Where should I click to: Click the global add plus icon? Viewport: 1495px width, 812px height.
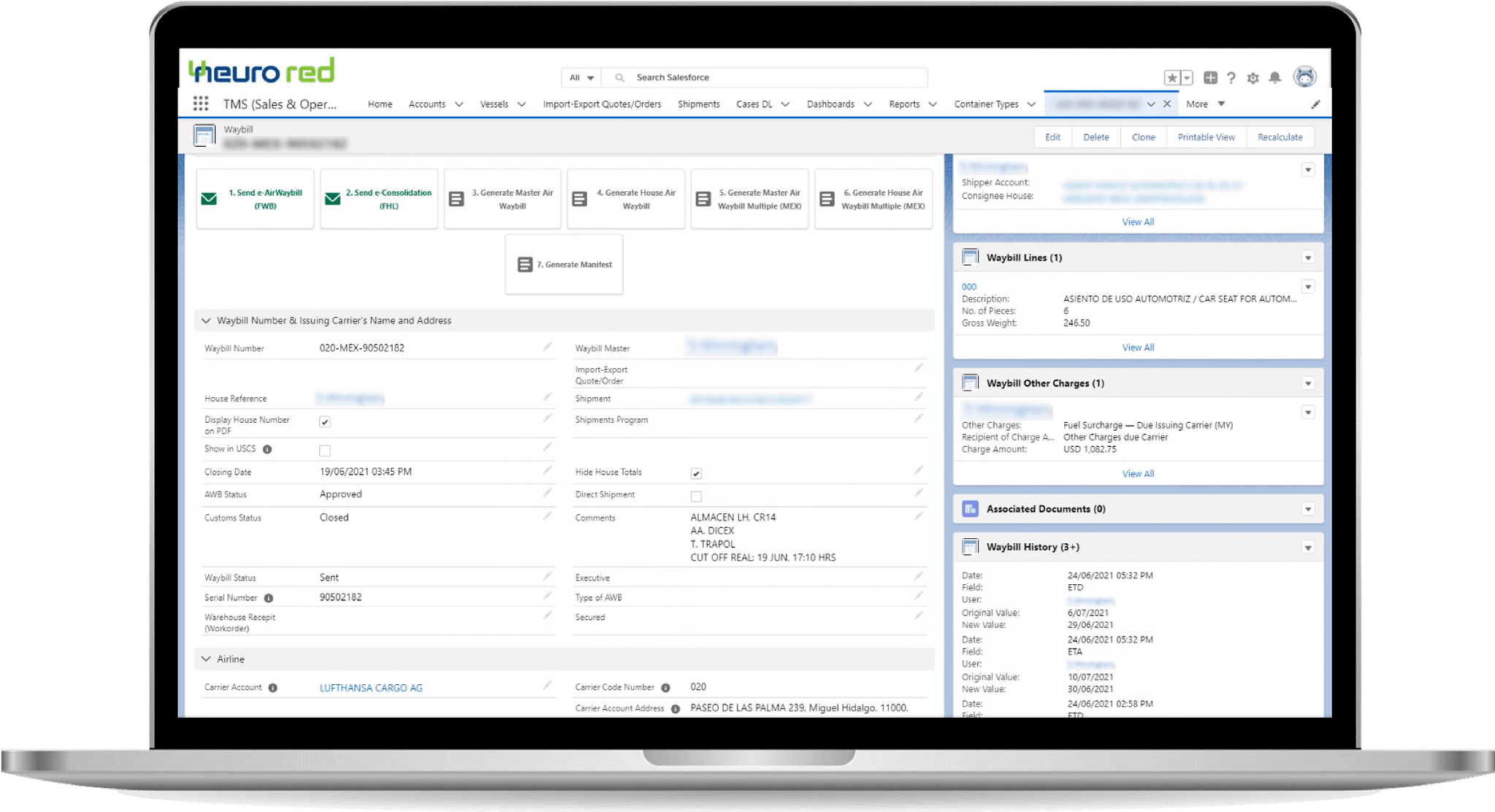point(1210,77)
